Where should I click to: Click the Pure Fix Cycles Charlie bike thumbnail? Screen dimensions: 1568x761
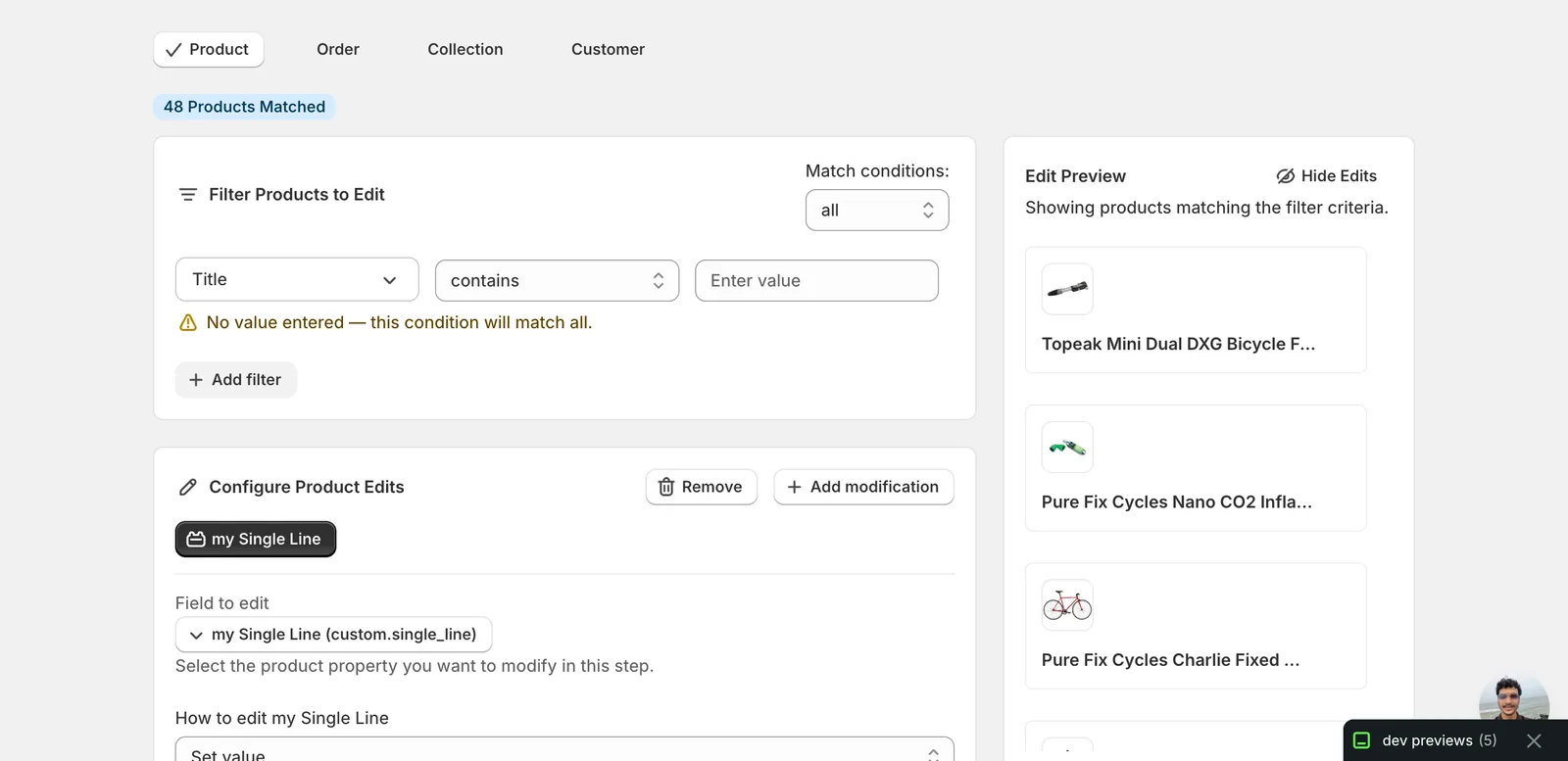(x=1067, y=605)
